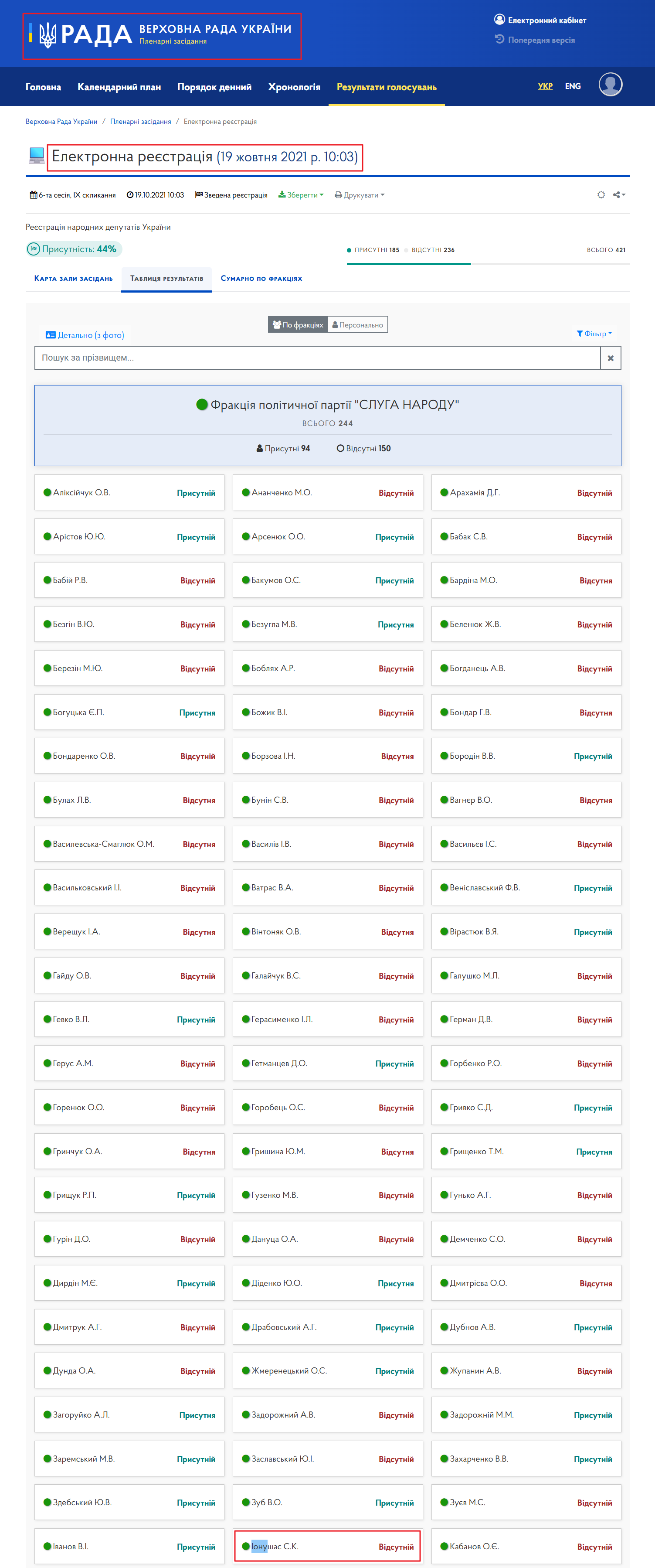Click the attendance progress bar
This screenshot has height=1568, width=655.
[488, 263]
